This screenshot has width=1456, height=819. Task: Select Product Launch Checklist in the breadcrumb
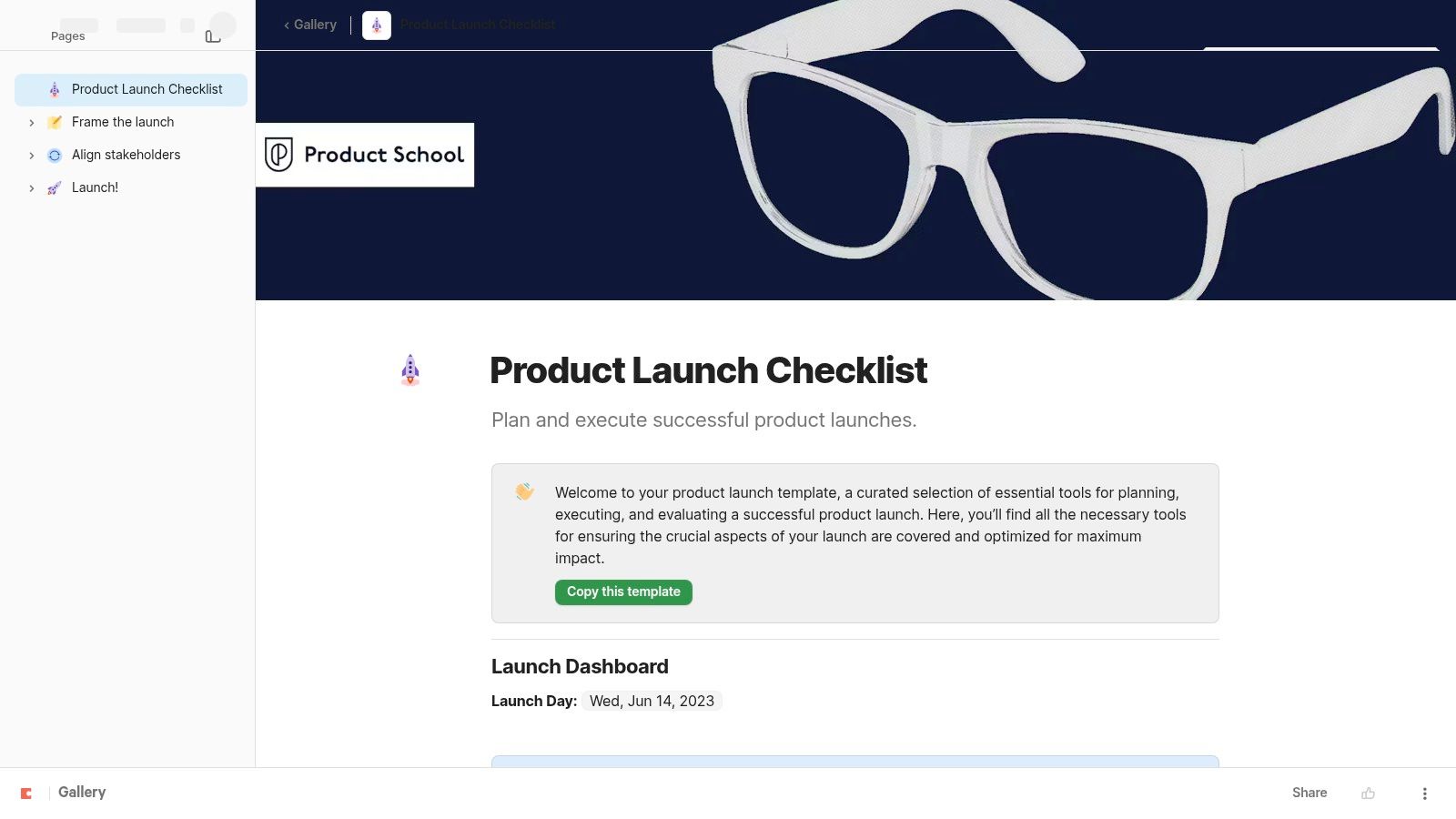click(x=477, y=25)
